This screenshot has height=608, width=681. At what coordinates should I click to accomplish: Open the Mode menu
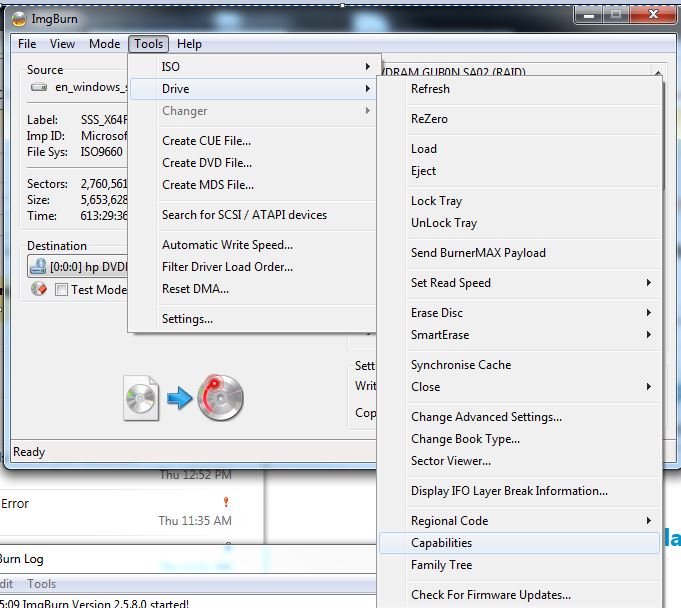tap(104, 44)
